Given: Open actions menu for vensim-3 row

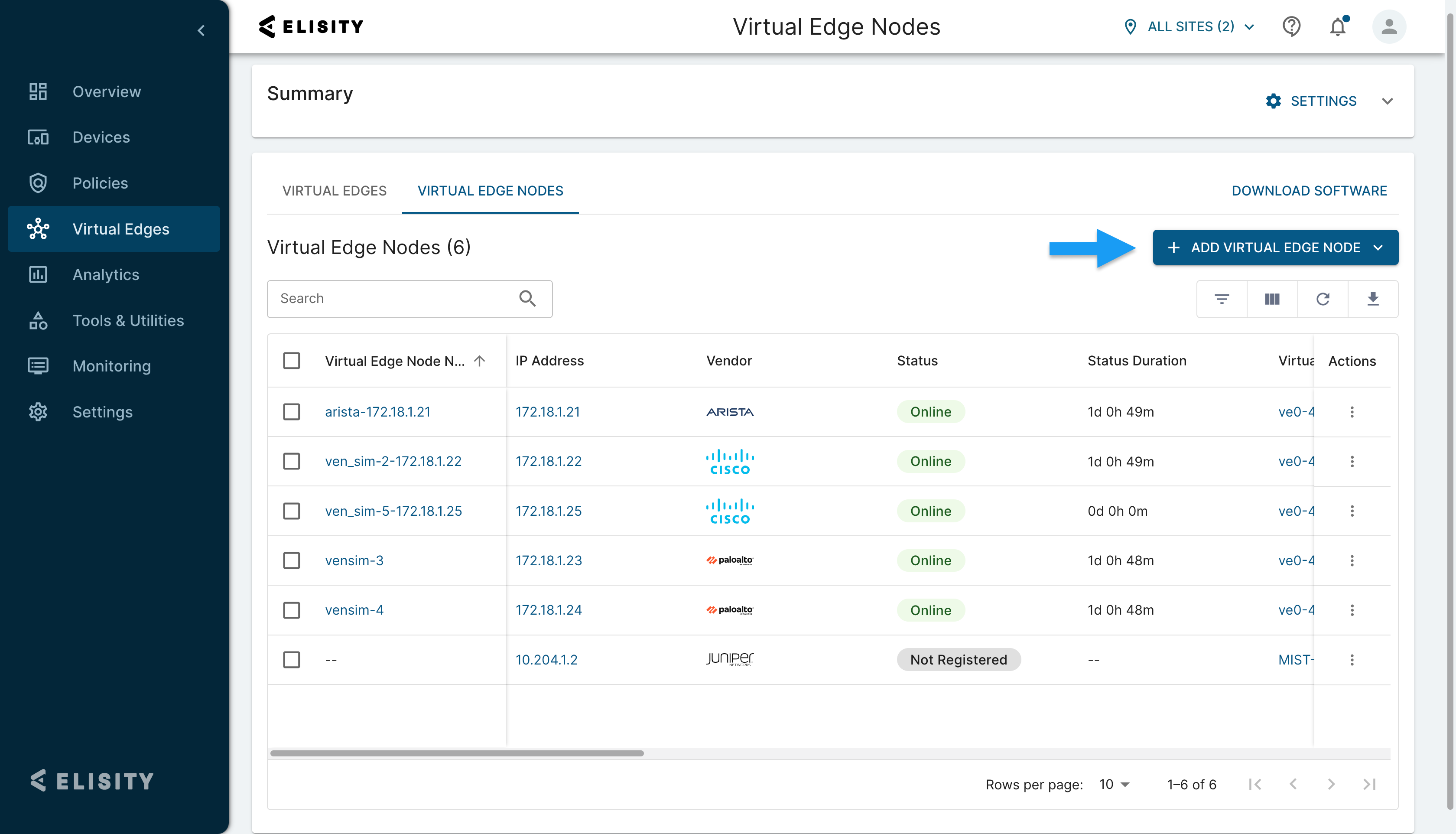Looking at the screenshot, I should (1352, 561).
